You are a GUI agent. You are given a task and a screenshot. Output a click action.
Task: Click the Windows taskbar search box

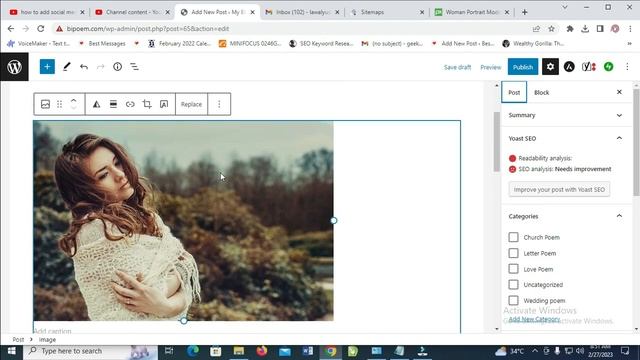[x=91, y=351]
